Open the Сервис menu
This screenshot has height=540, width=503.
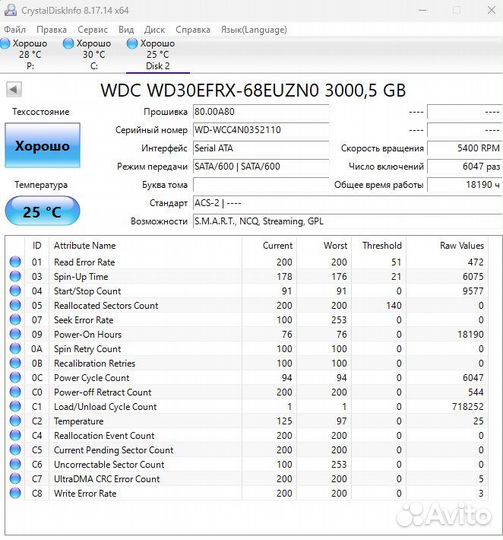click(x=92, y=30)
